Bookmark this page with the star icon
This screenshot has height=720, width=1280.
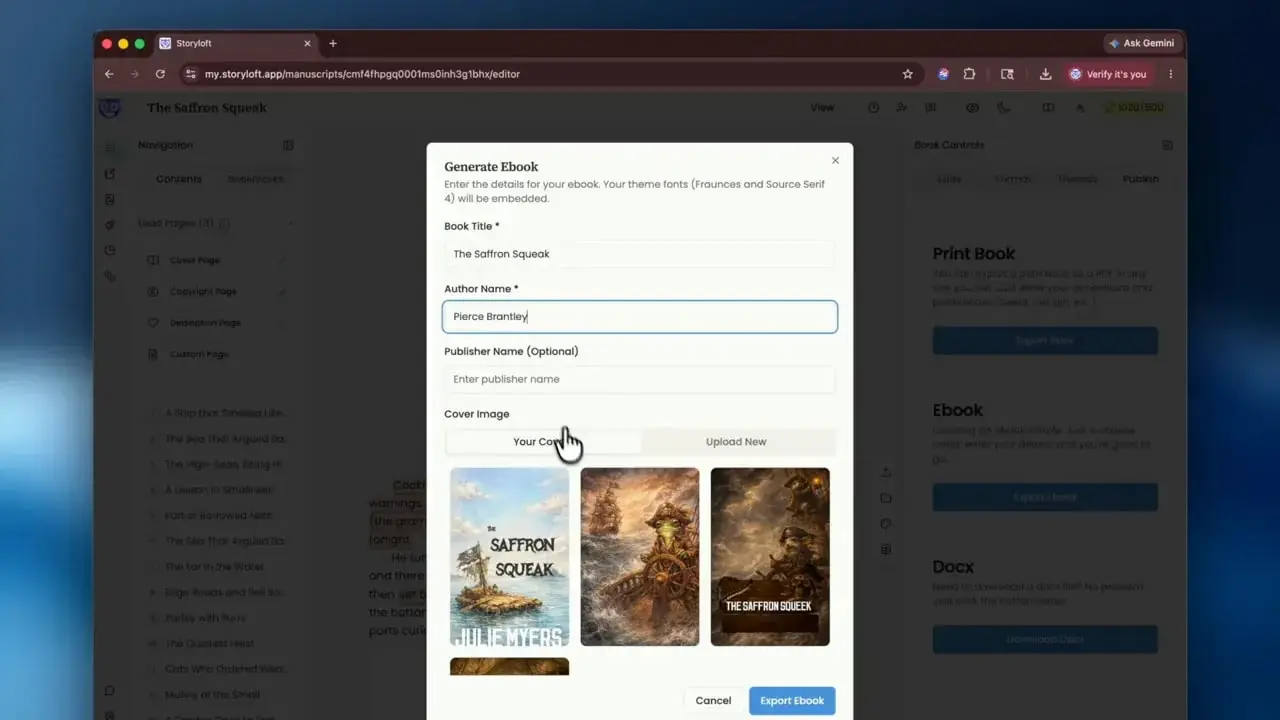(908, 74)
